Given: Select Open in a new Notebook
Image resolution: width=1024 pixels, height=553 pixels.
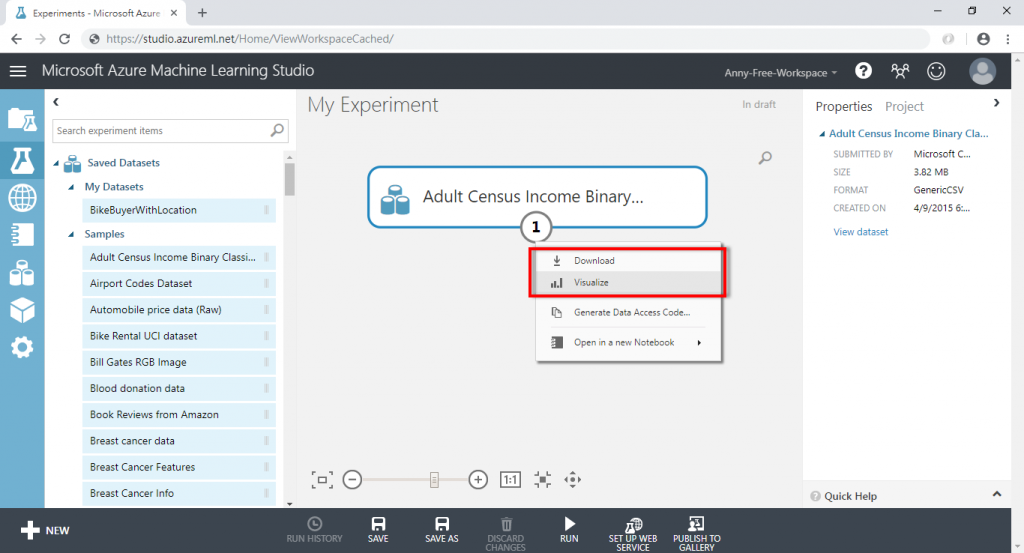Looking at the screenshot, I should click(628, 343).
